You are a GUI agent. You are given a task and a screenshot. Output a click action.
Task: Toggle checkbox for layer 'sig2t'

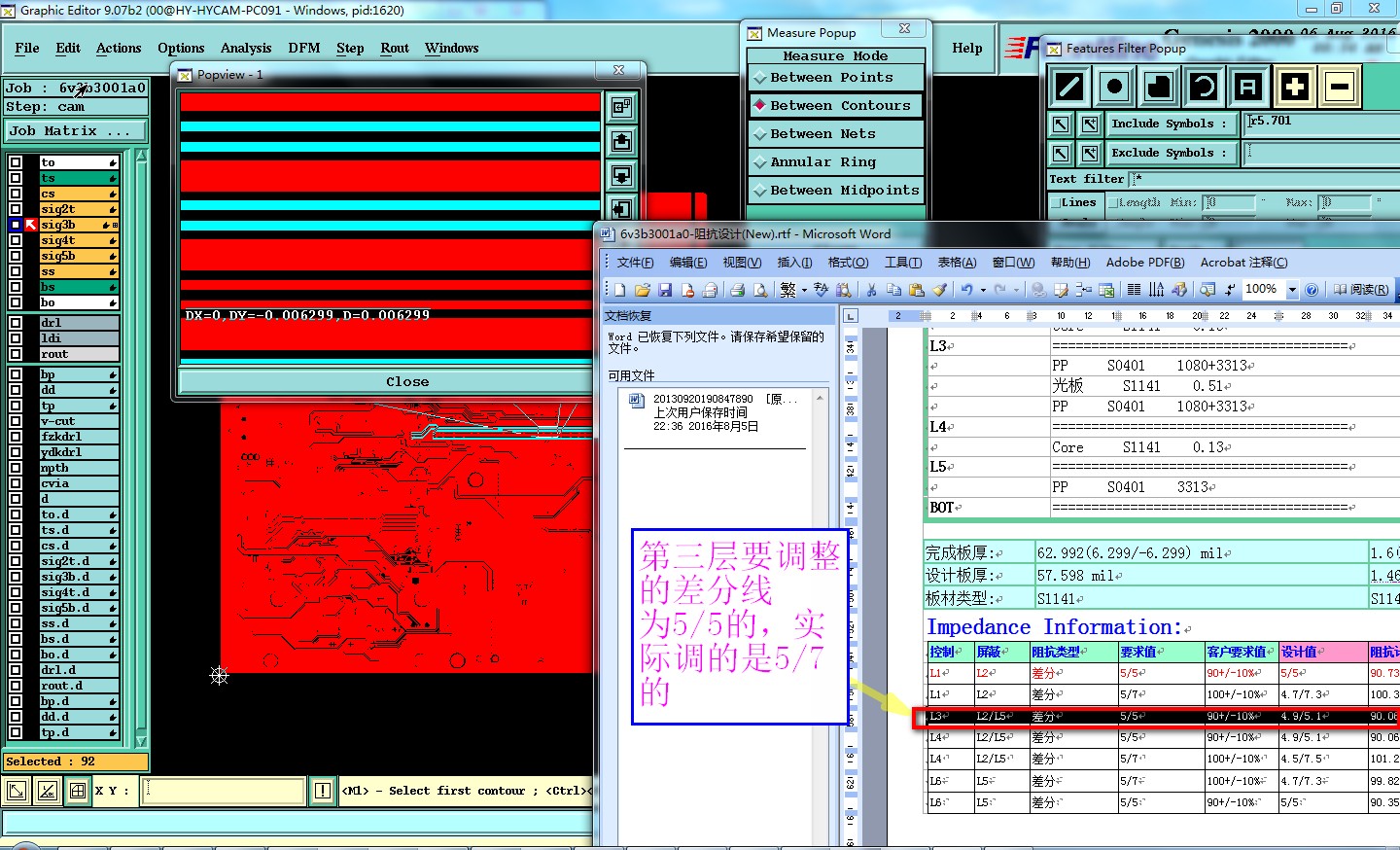16,209
